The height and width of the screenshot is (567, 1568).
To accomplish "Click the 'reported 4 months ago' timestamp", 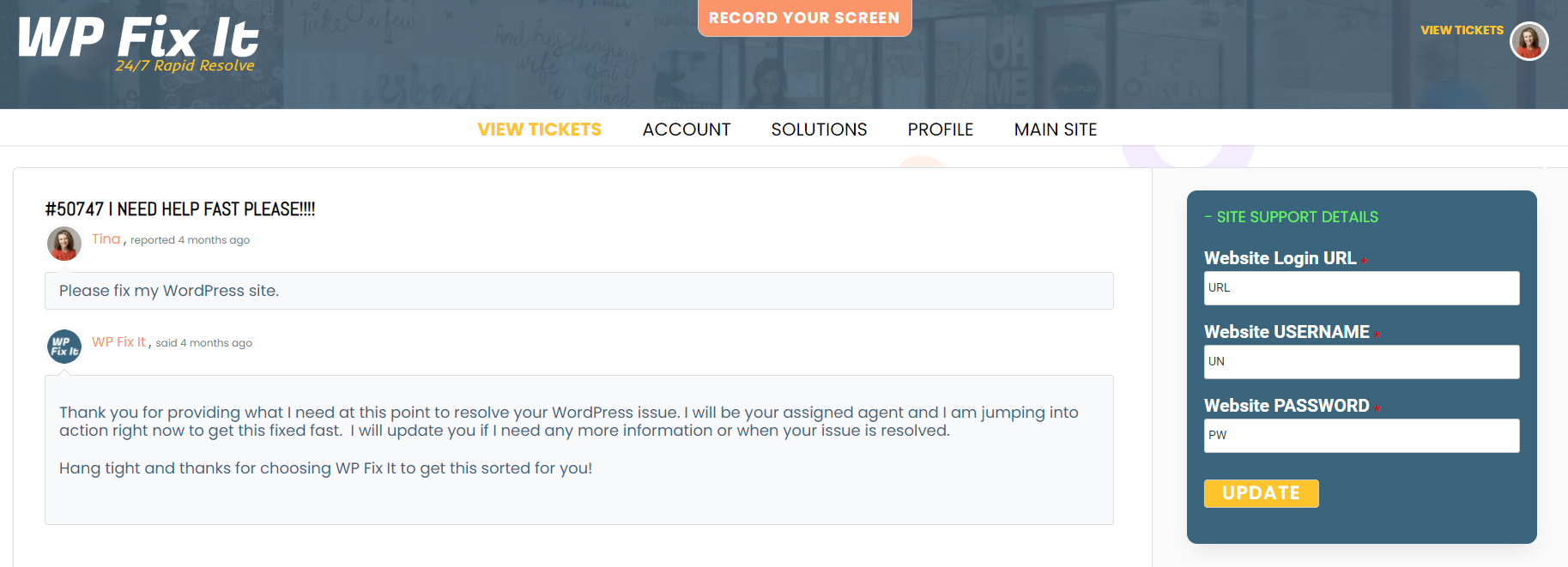I will tap(190, 240).
